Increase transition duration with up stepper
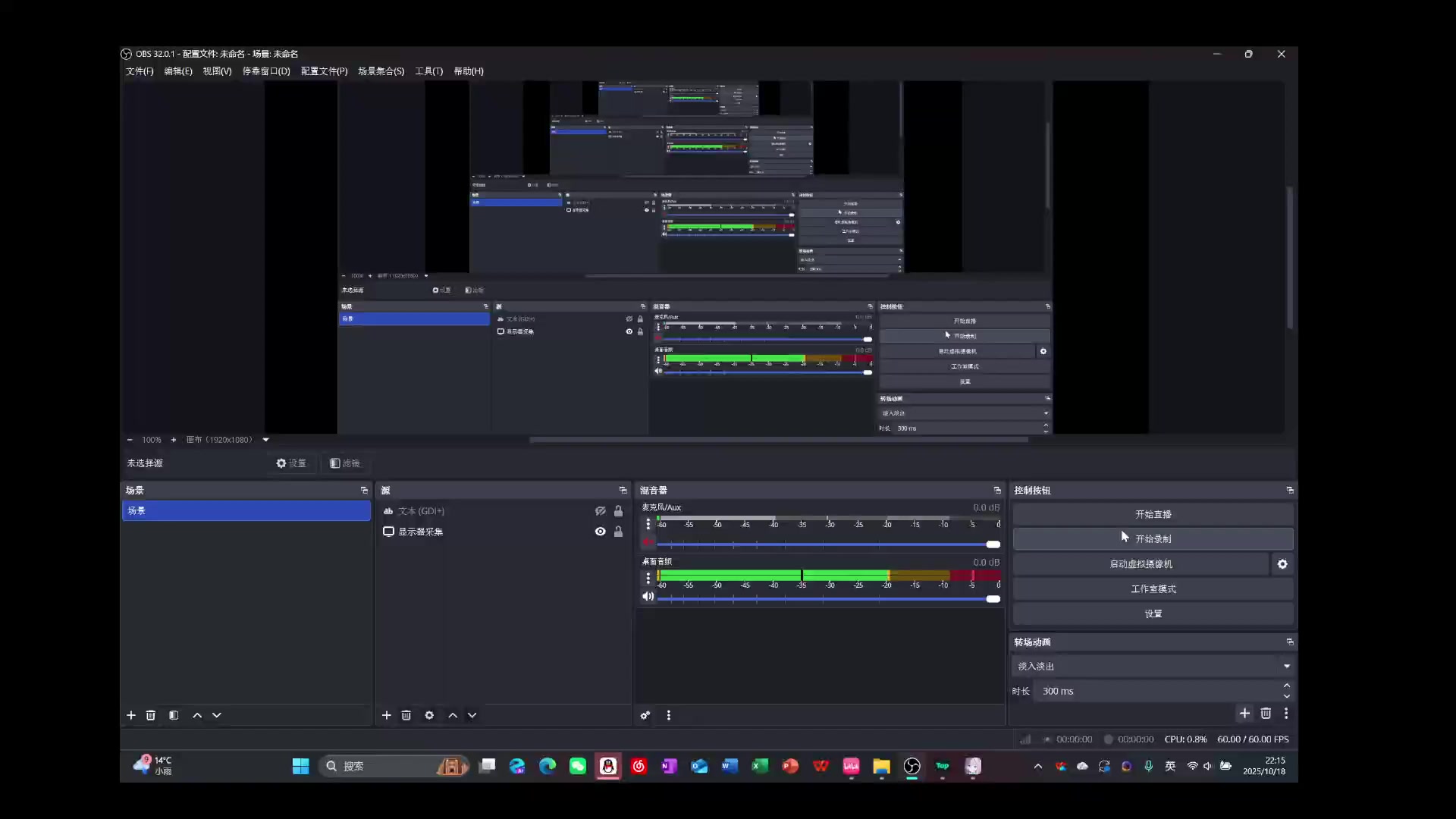 pyautogui.click(x=1286, y=686)
